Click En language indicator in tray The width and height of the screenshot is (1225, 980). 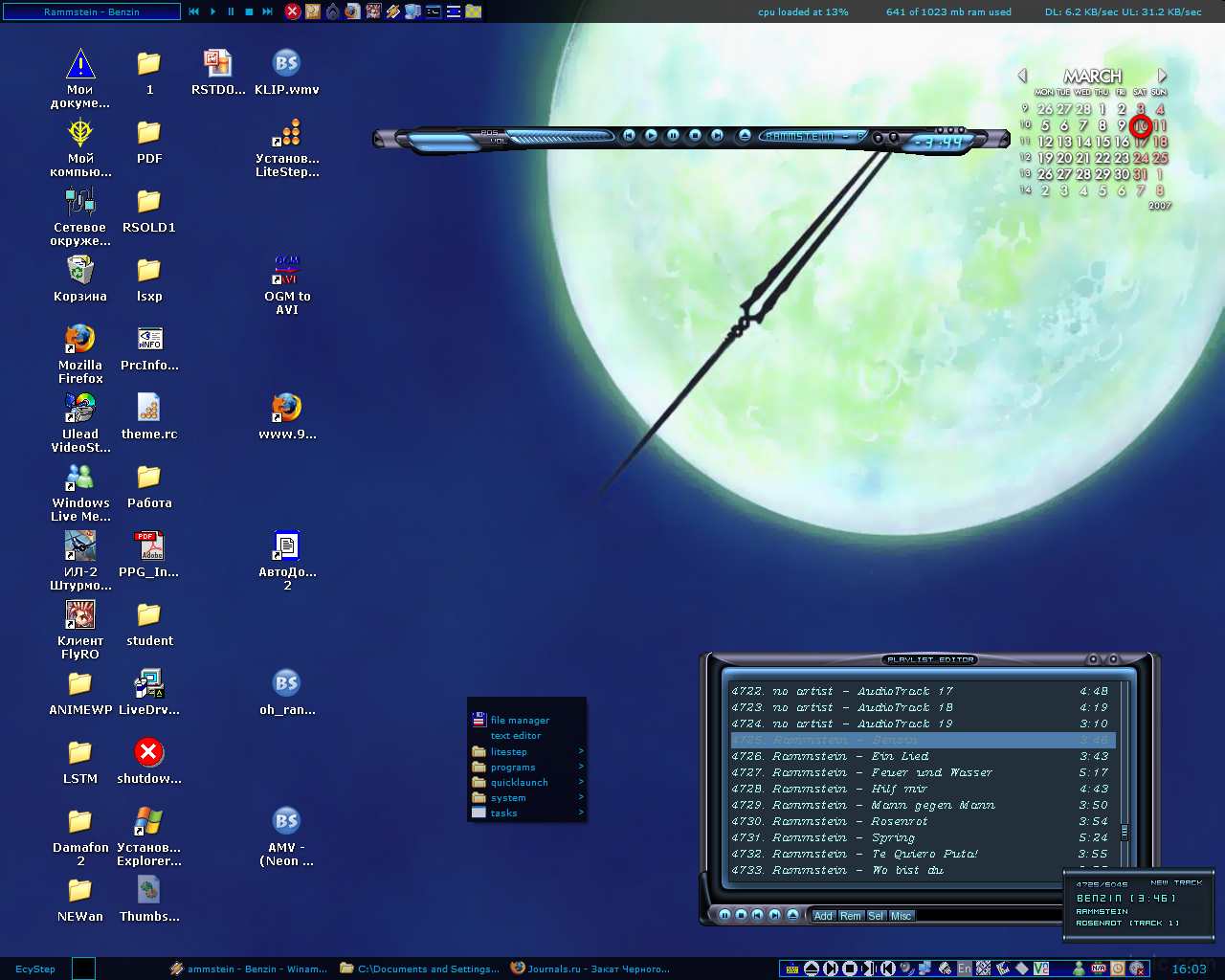[965, 969]
